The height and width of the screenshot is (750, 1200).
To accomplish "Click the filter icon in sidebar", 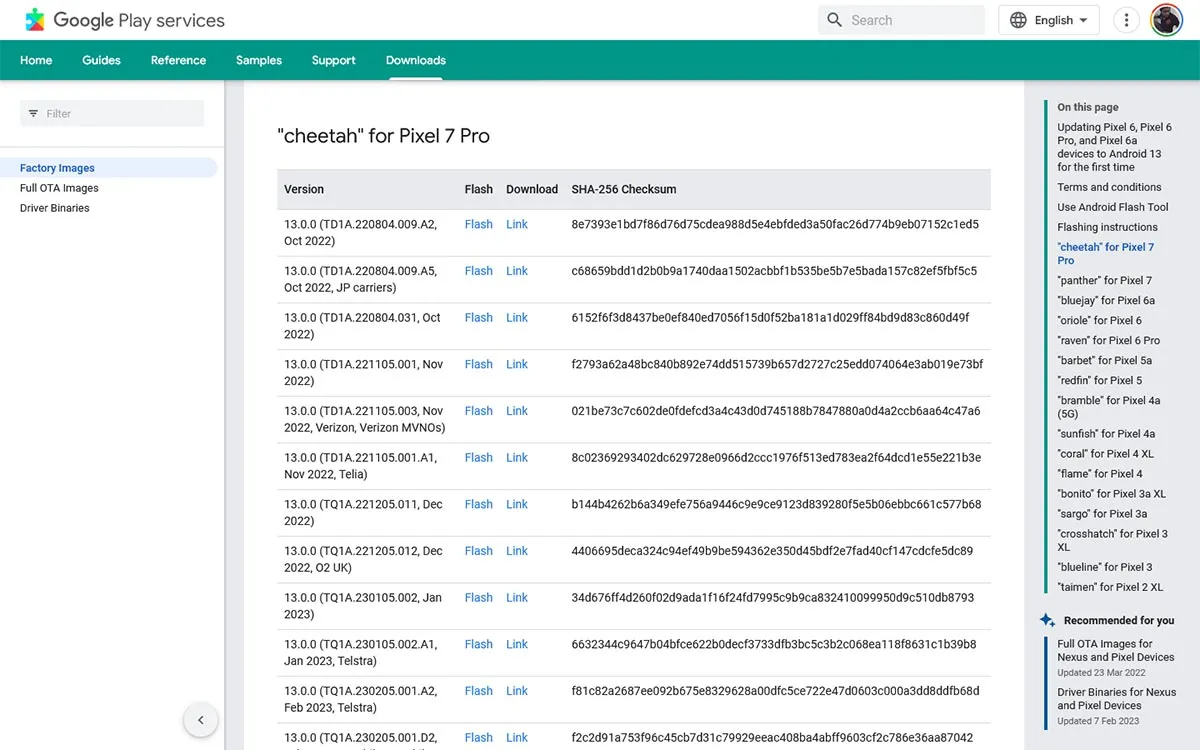I will tap(33, 114).
